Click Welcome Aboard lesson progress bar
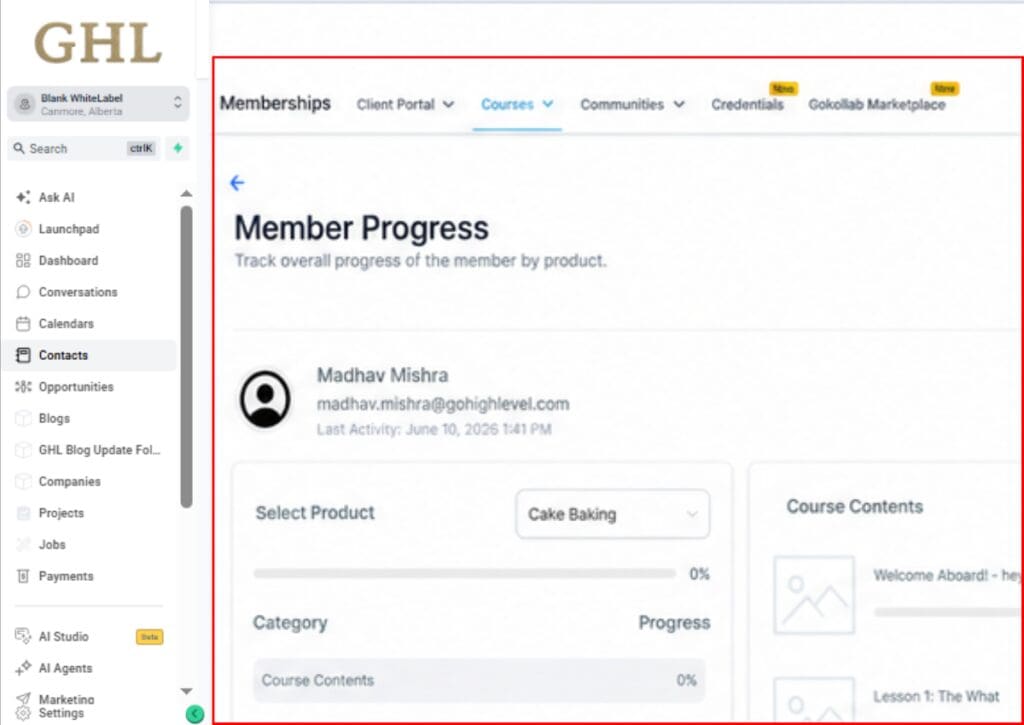 click(948, 612)
